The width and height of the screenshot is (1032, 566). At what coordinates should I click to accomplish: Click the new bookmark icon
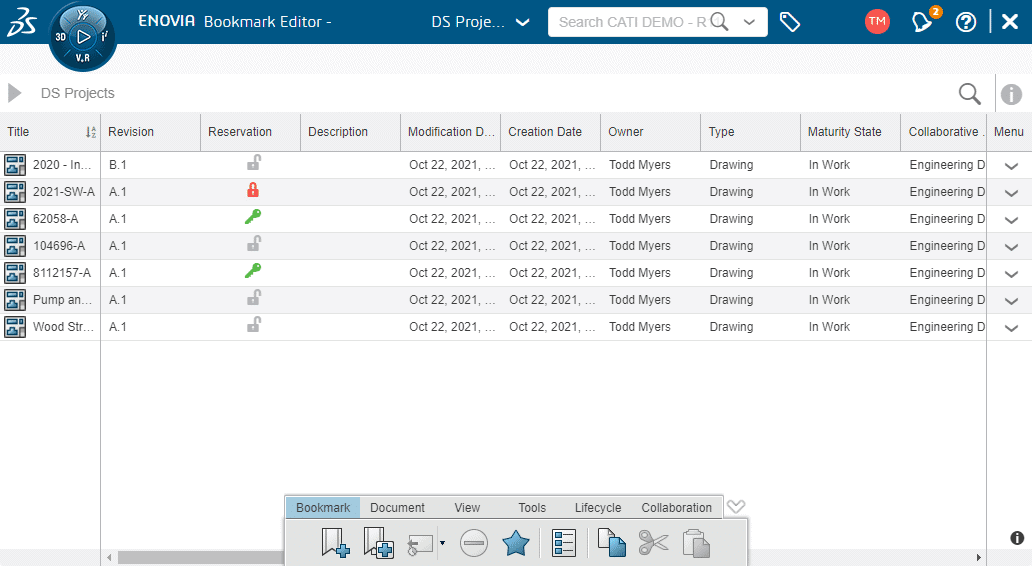(x=335, y=543)
